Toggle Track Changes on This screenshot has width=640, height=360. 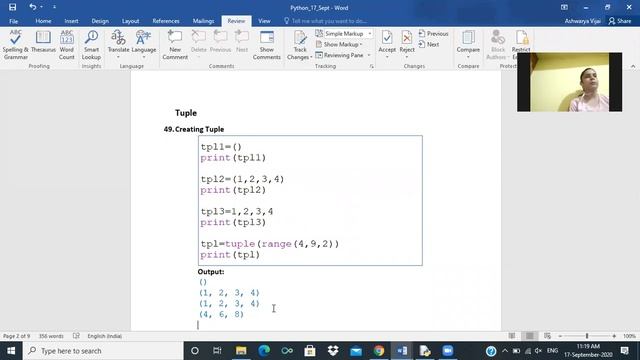point(300,45)
